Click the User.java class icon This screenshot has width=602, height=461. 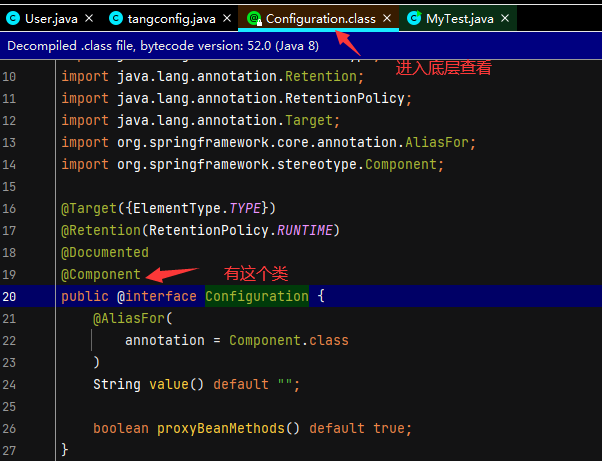pyautogui.click(x=13, y=18)
